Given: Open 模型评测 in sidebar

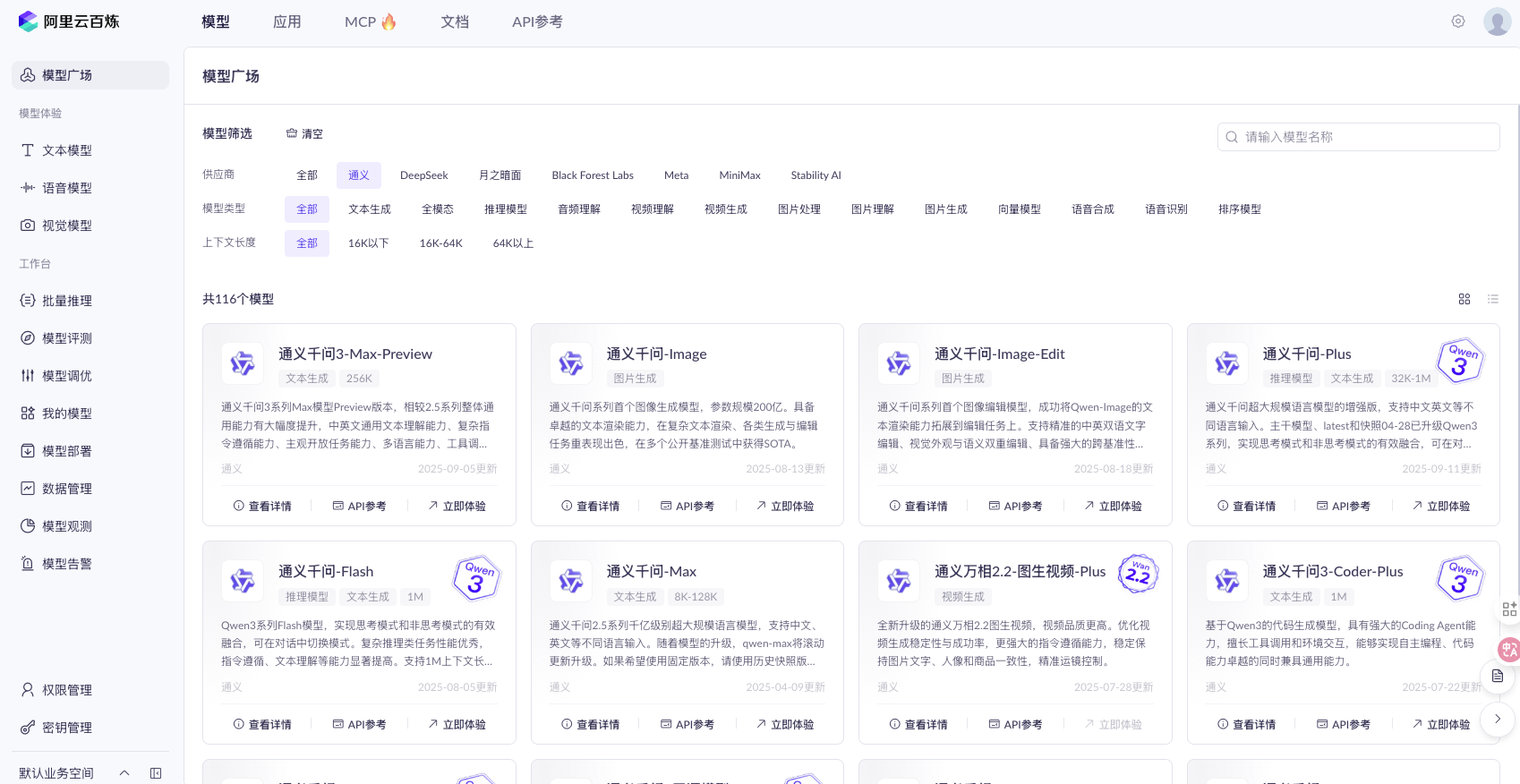Looking at the screenshot, I should tap(90, 338).
